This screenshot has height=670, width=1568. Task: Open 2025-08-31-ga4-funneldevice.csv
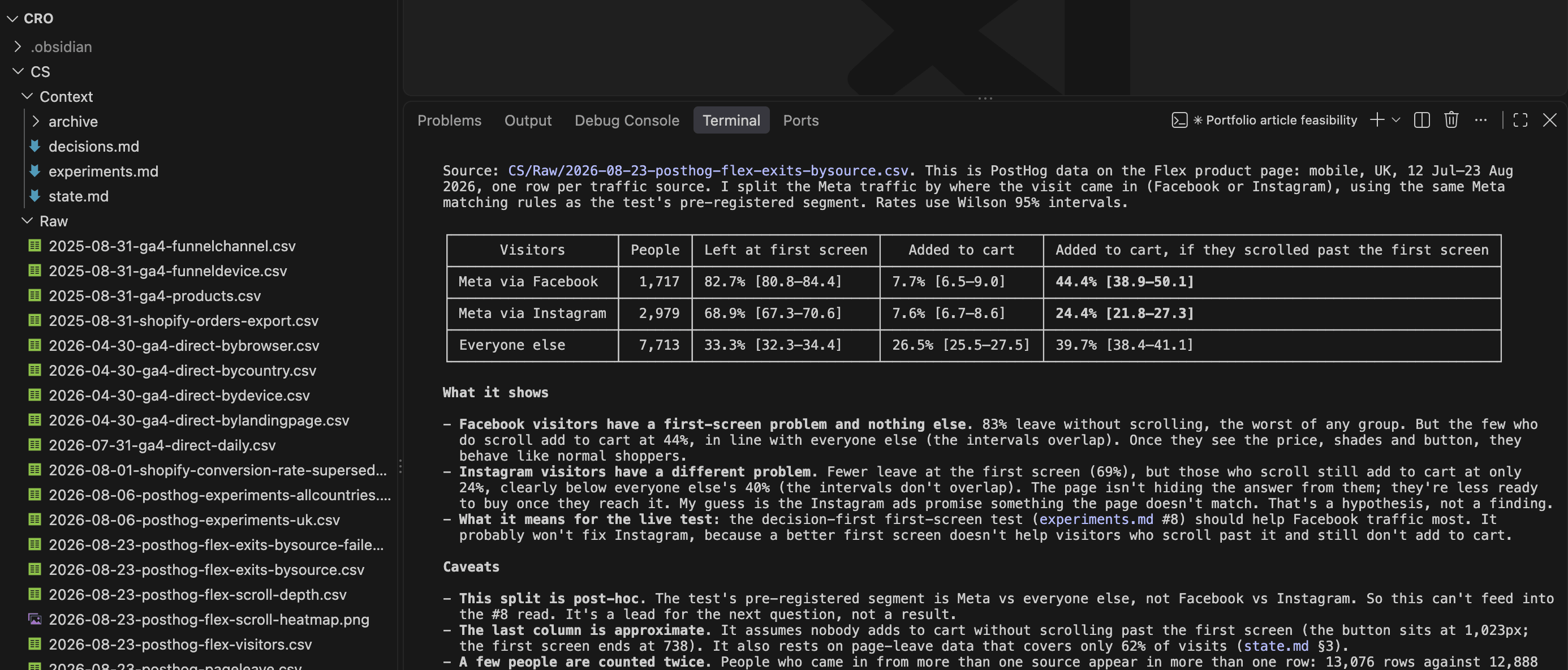(x=167, y=270)
